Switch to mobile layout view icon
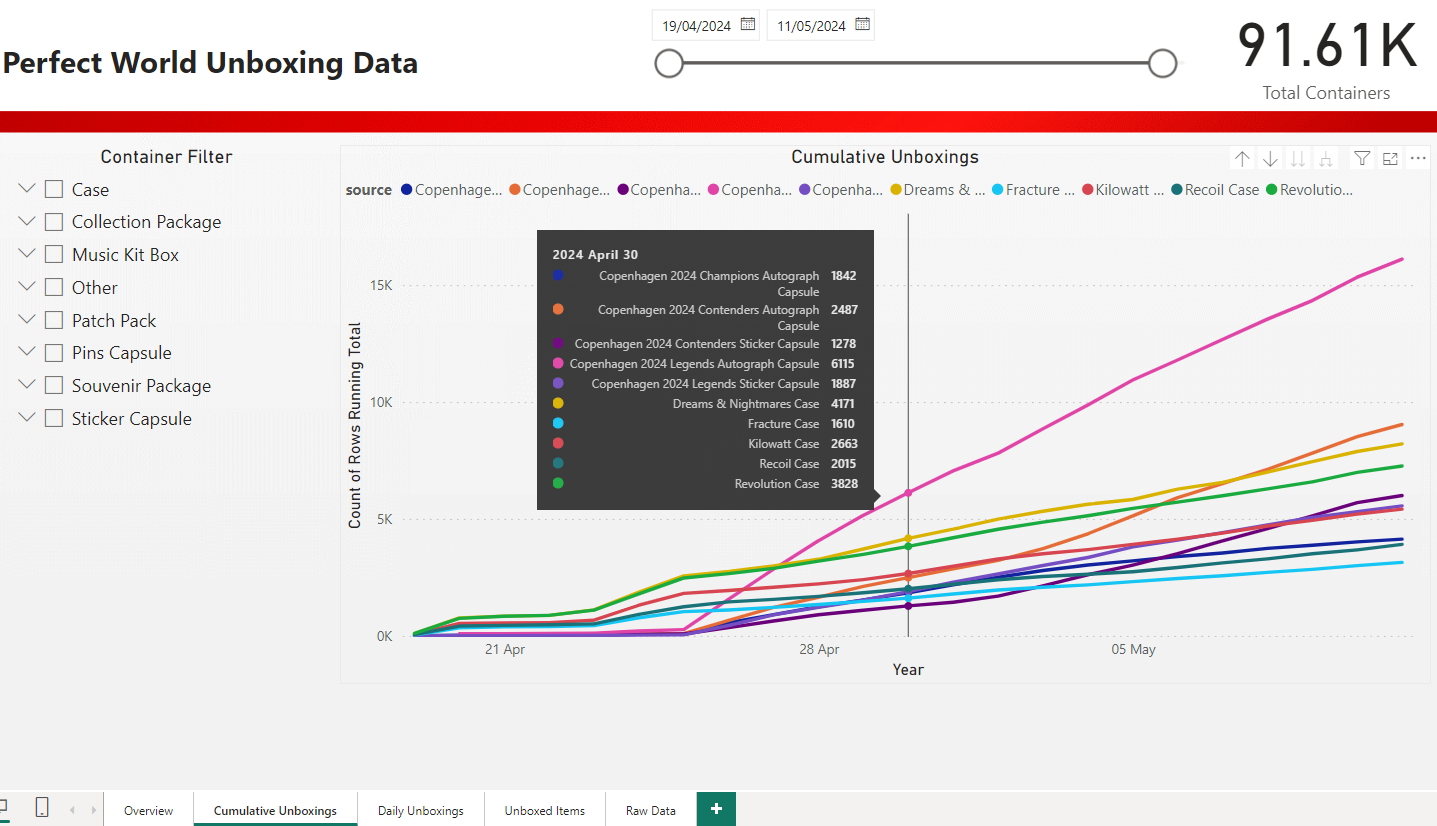1437x826 pixels. coord(42,808)
